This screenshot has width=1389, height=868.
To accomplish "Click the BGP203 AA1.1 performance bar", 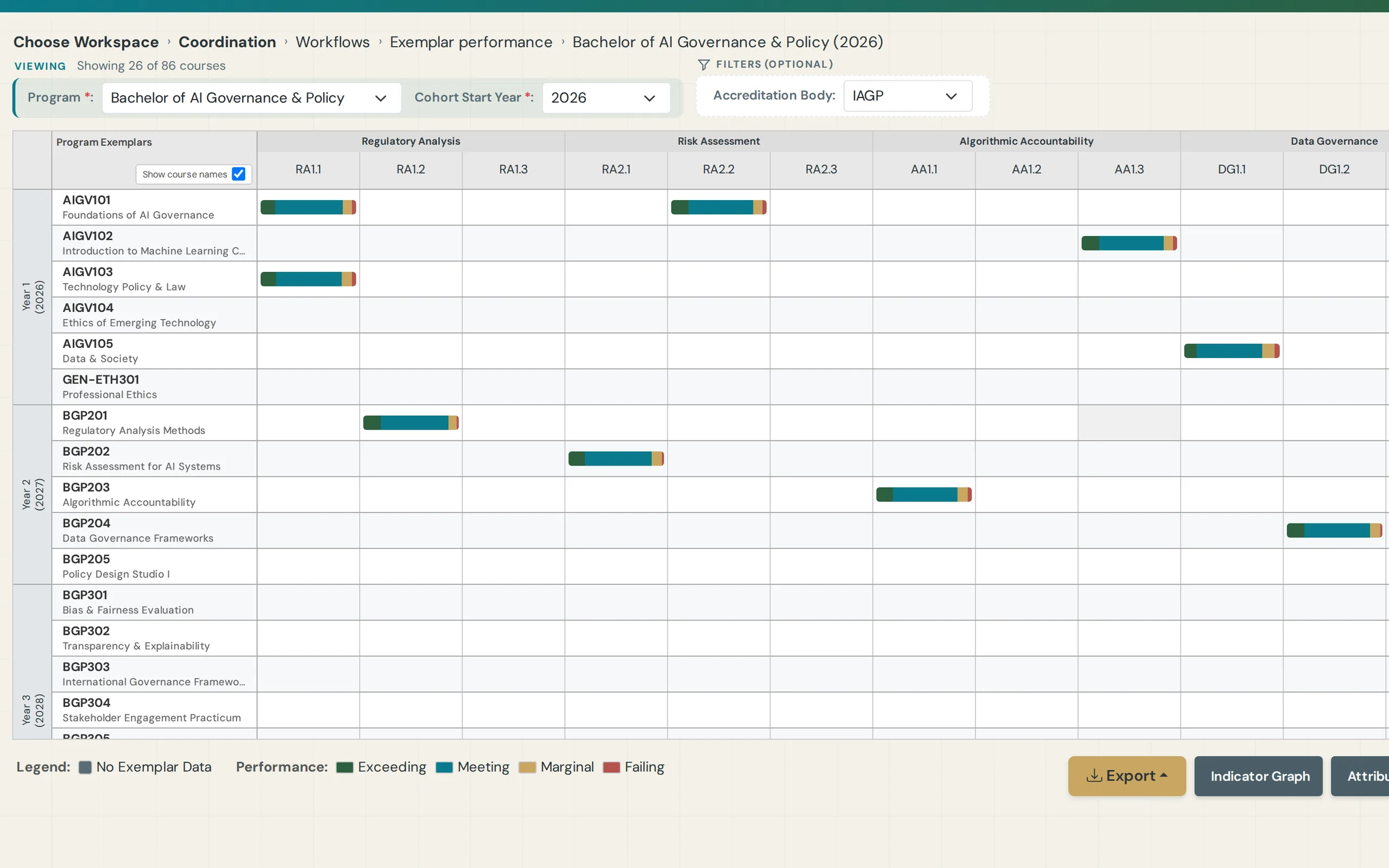I will (x=923, y=494).
